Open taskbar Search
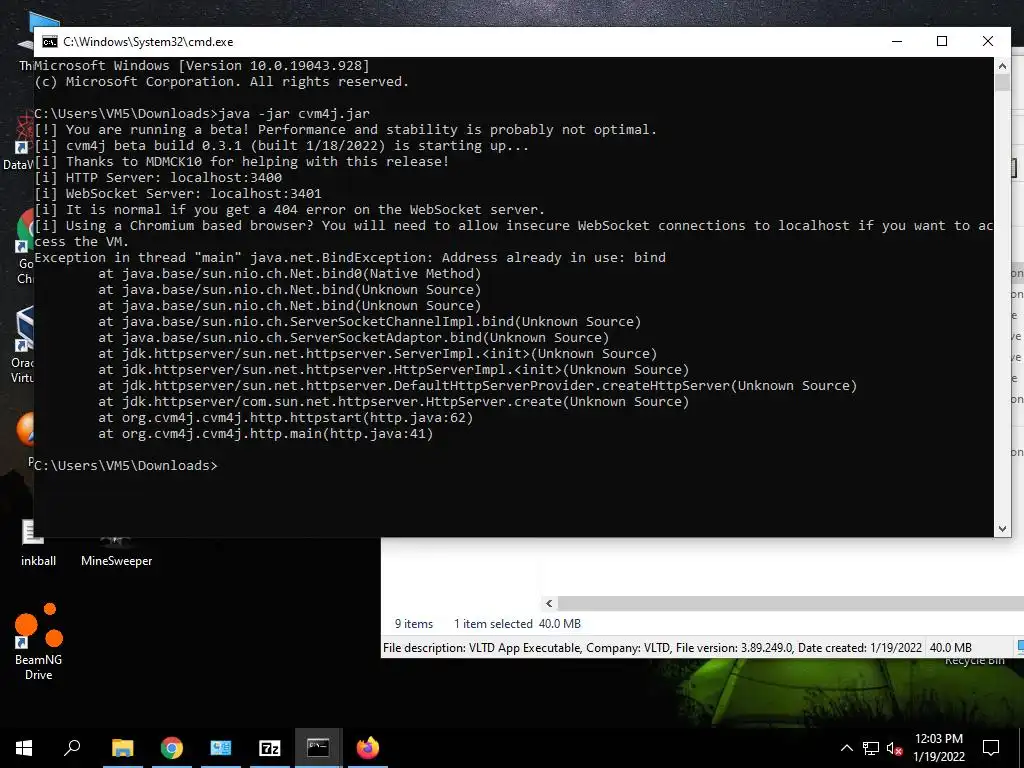 pos(72,748)
